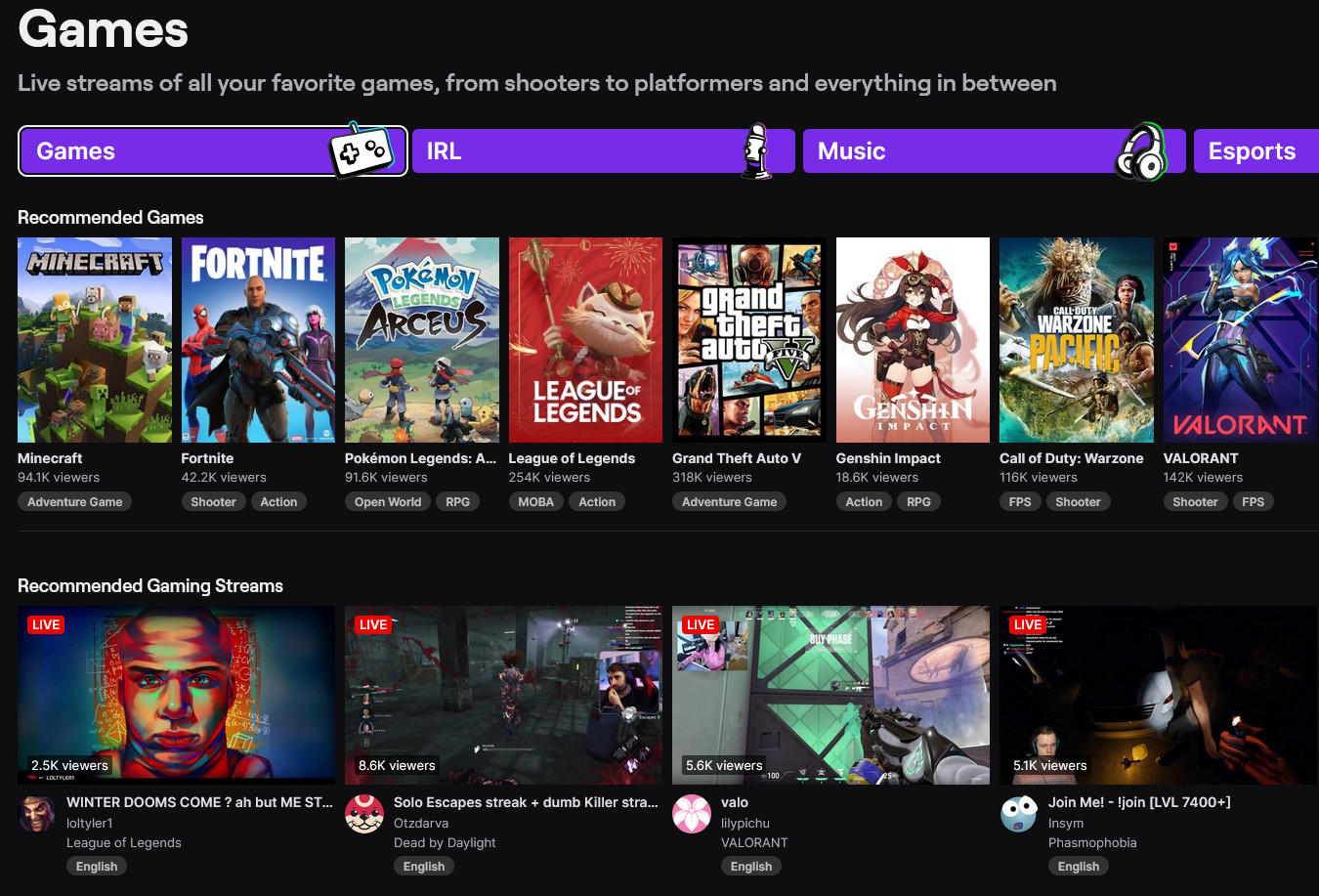The width and height of the screenshot is (1319, 896).
Task: Click the VALORANT title under the cover
Action: click(1201, 458)
